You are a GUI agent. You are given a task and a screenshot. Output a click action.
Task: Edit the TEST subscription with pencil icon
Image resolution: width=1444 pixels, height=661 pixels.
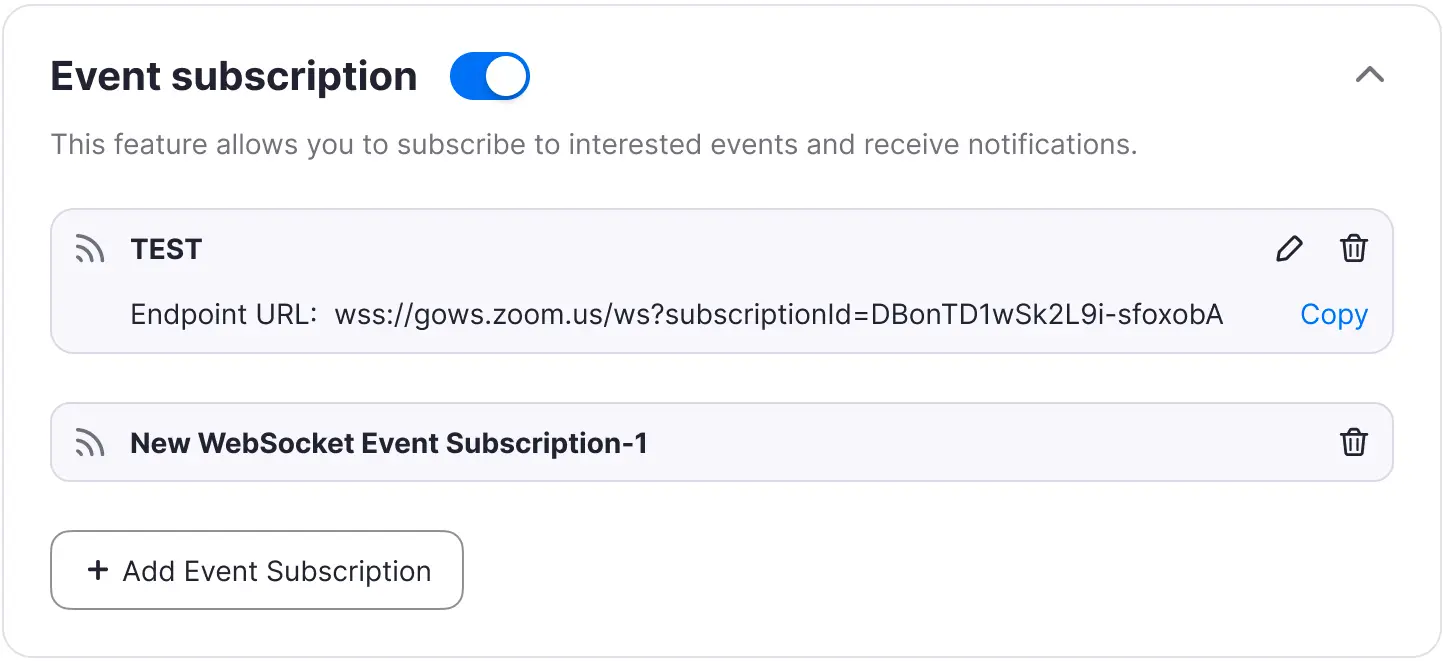(1290, 249)
